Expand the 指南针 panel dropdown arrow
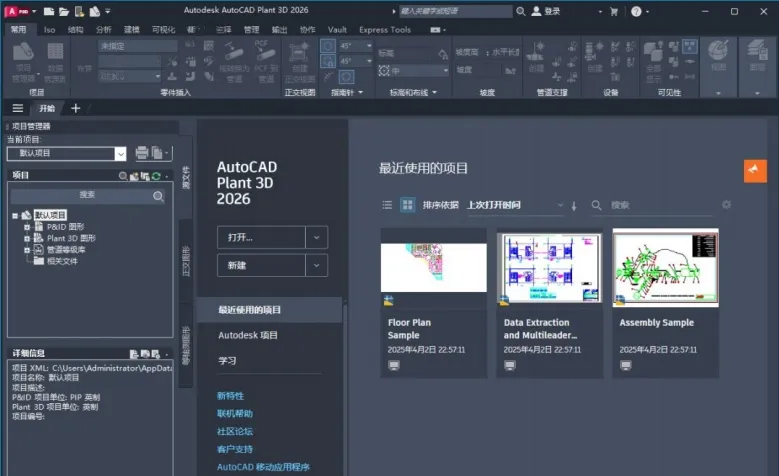 361,92
